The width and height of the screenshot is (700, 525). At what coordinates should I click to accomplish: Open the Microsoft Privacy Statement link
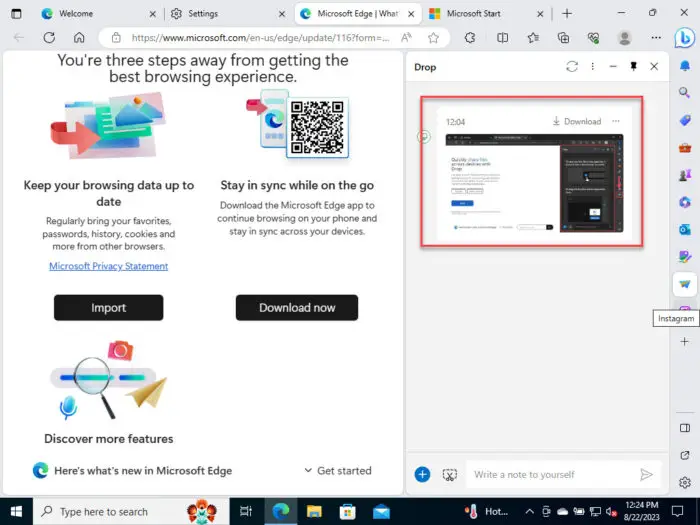point(108,266)
